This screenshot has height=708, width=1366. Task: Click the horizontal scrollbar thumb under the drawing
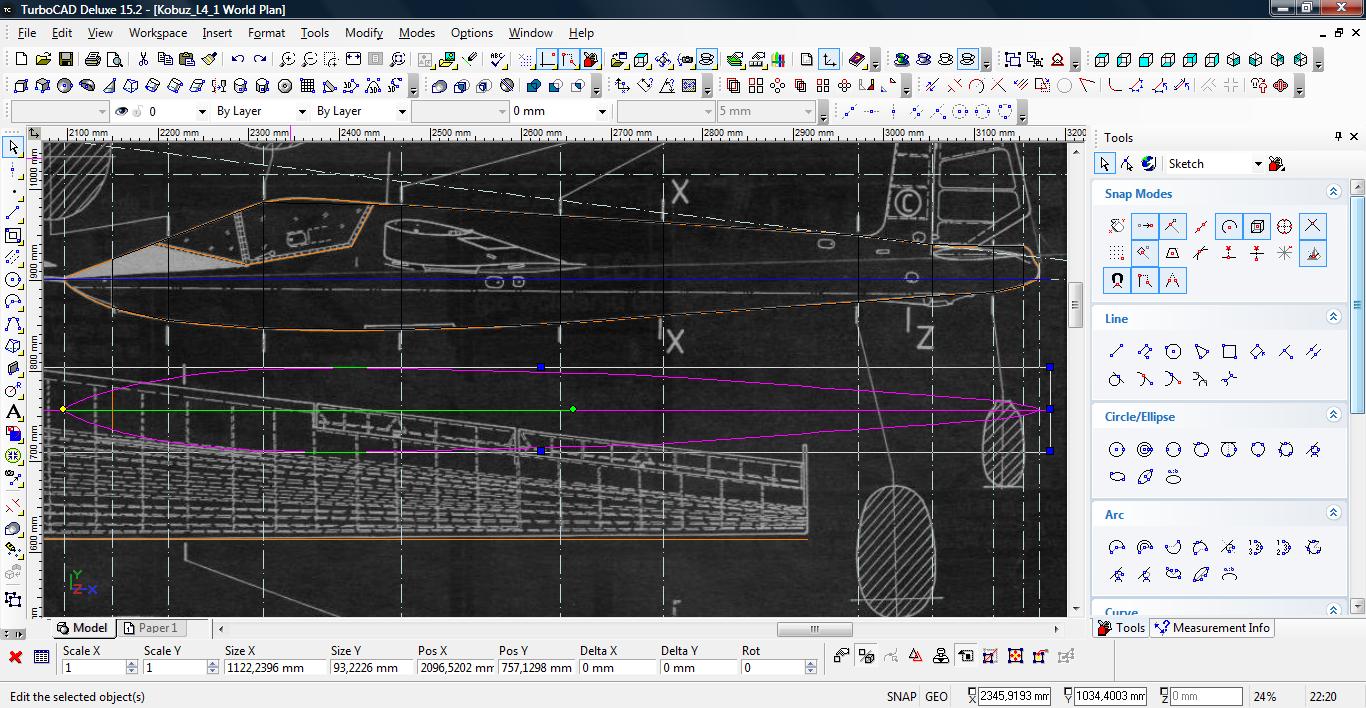(815, 629)
